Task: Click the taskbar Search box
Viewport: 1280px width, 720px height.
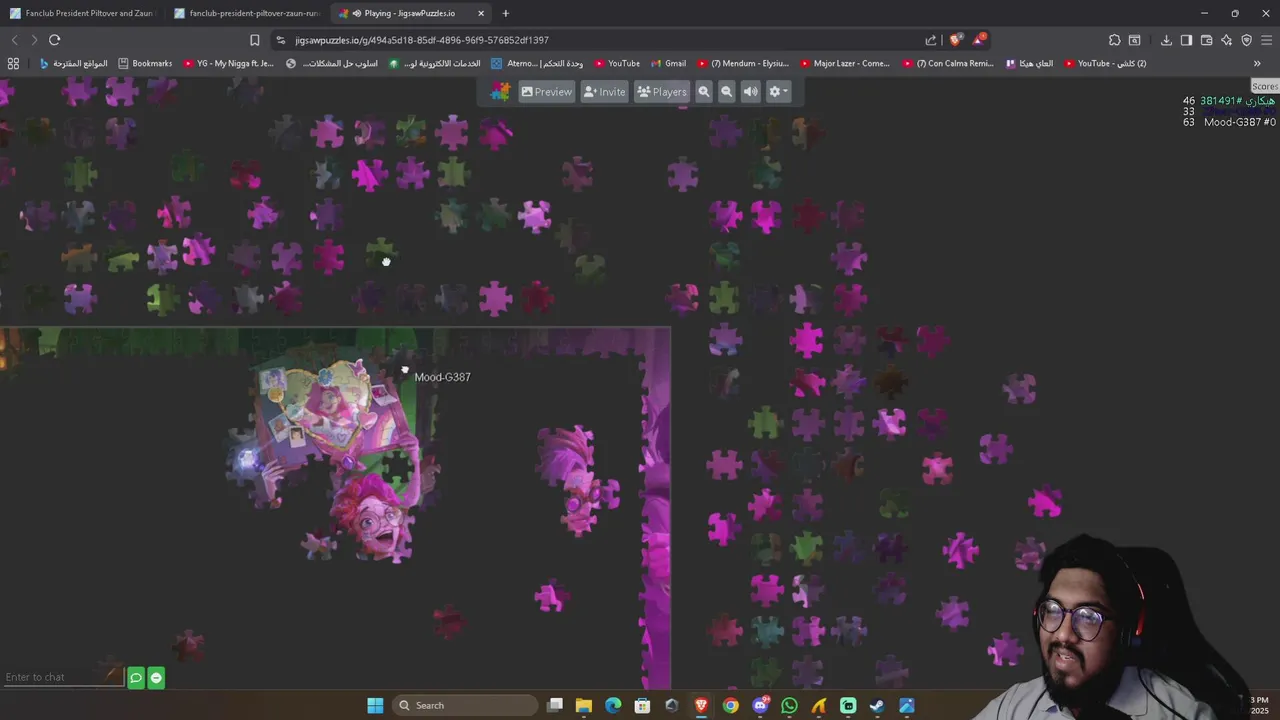Action: (465, 705)
